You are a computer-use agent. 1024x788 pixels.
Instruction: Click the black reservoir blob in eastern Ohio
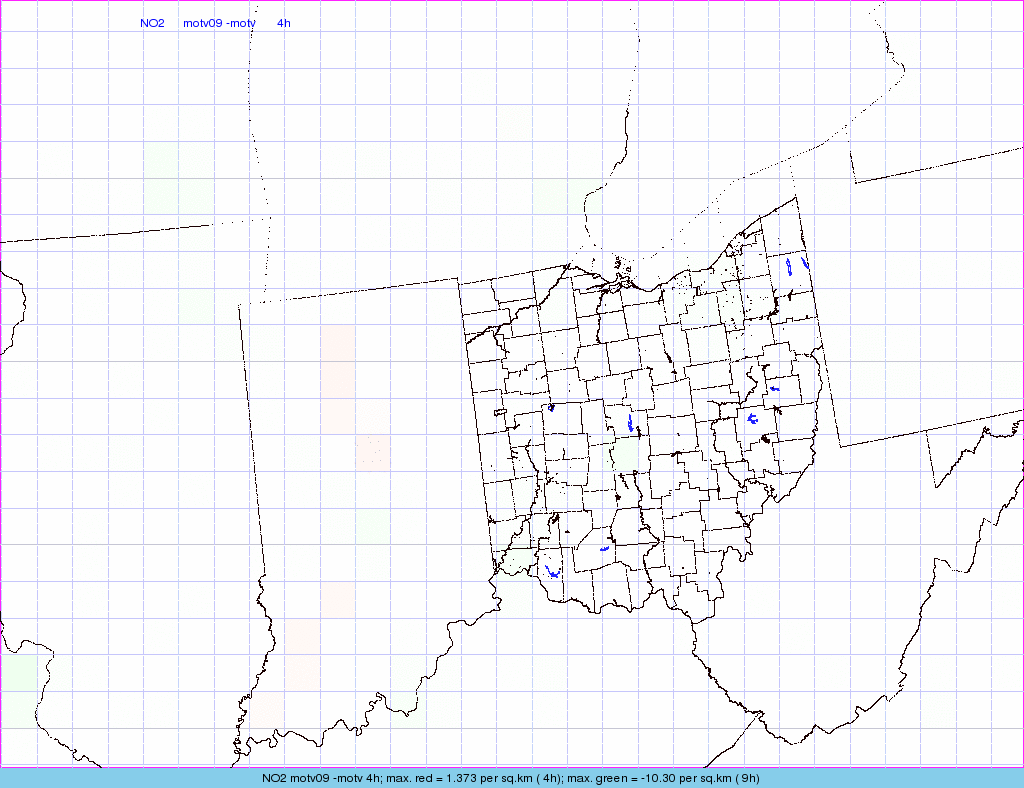click(767, 438)
